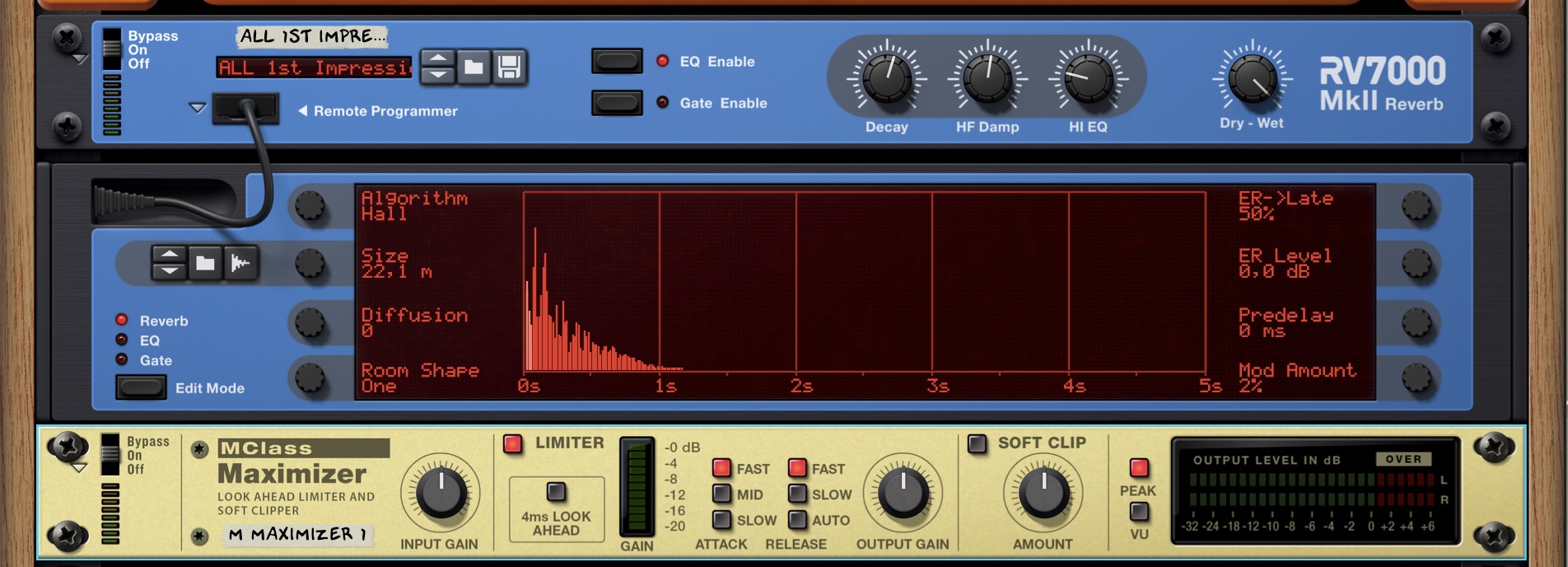Viewport: 1568px width, 567px height.
Task: Click the limiter gain reduction meter
Action: point(637,487)
